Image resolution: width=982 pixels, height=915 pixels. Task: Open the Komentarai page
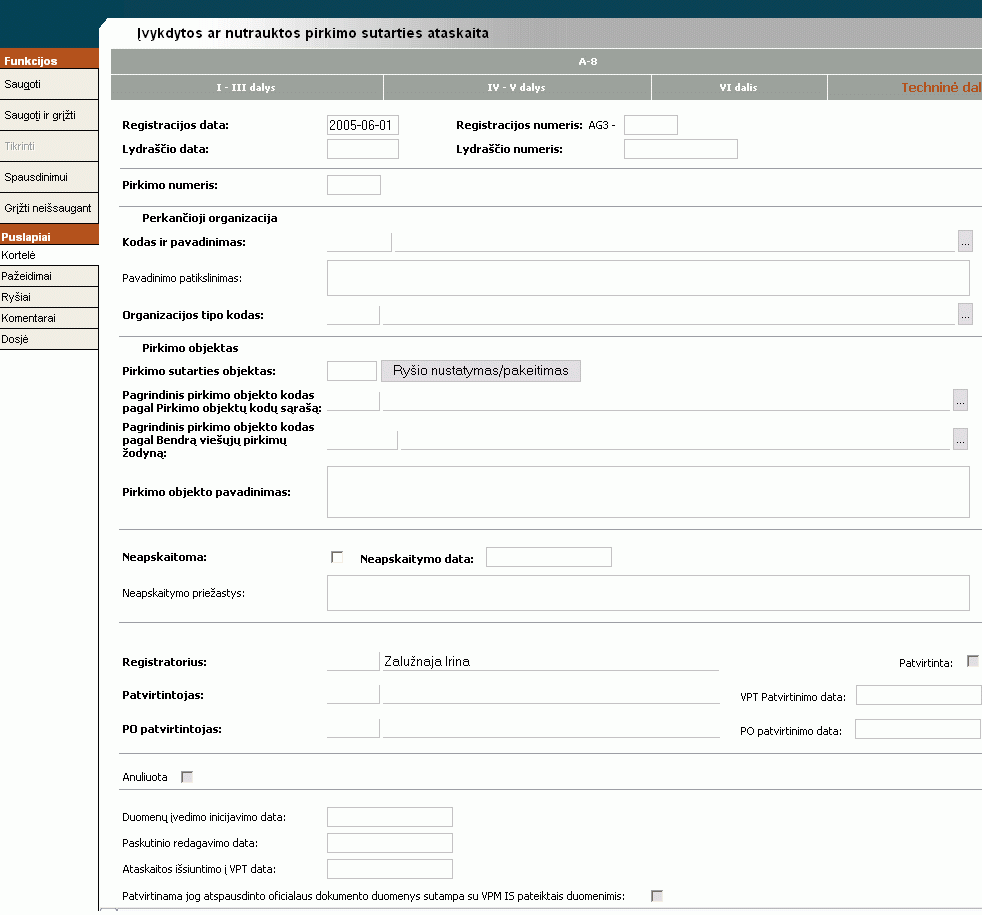tap(49, 318)
